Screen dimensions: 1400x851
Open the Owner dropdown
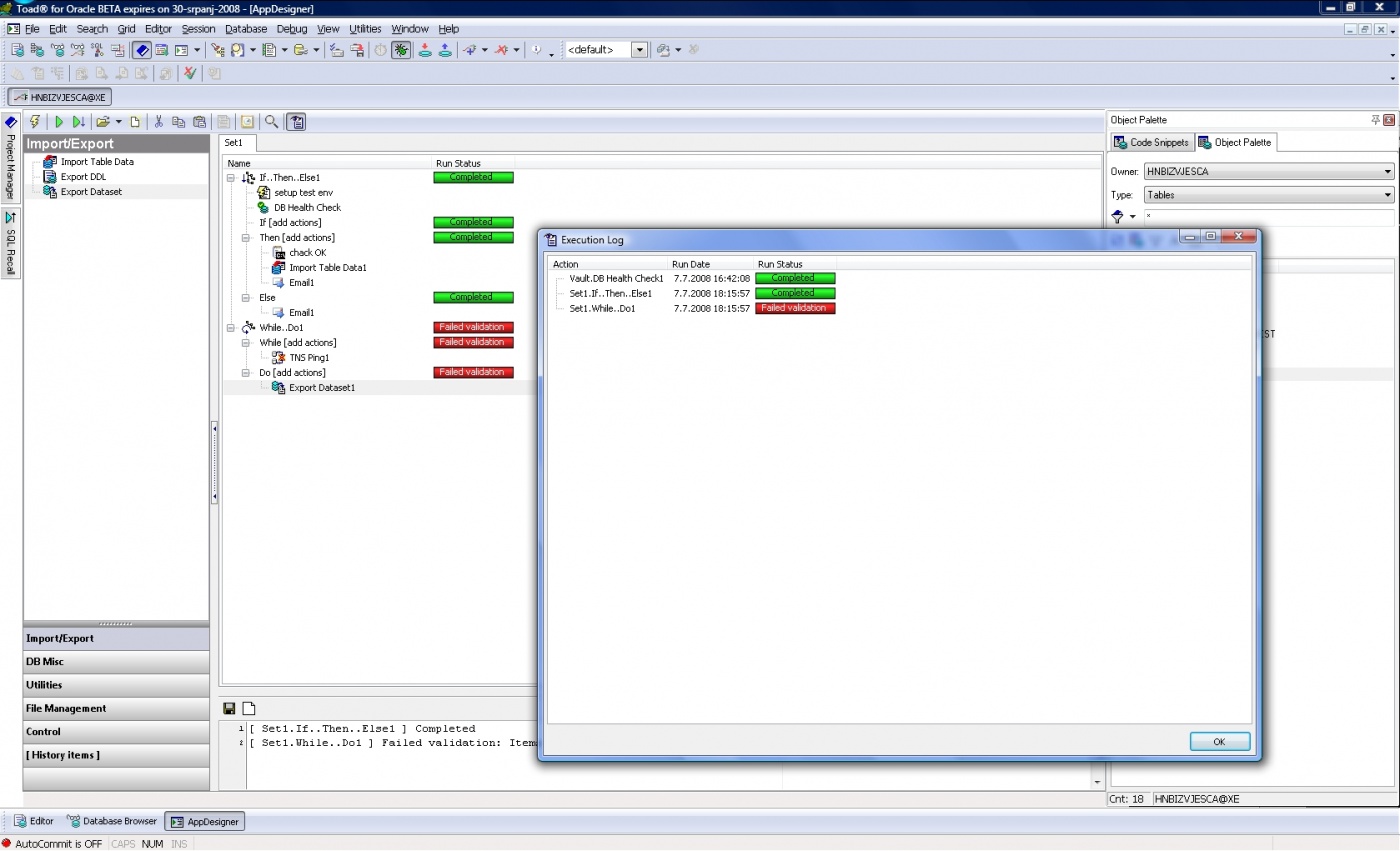coord(1387,171)
